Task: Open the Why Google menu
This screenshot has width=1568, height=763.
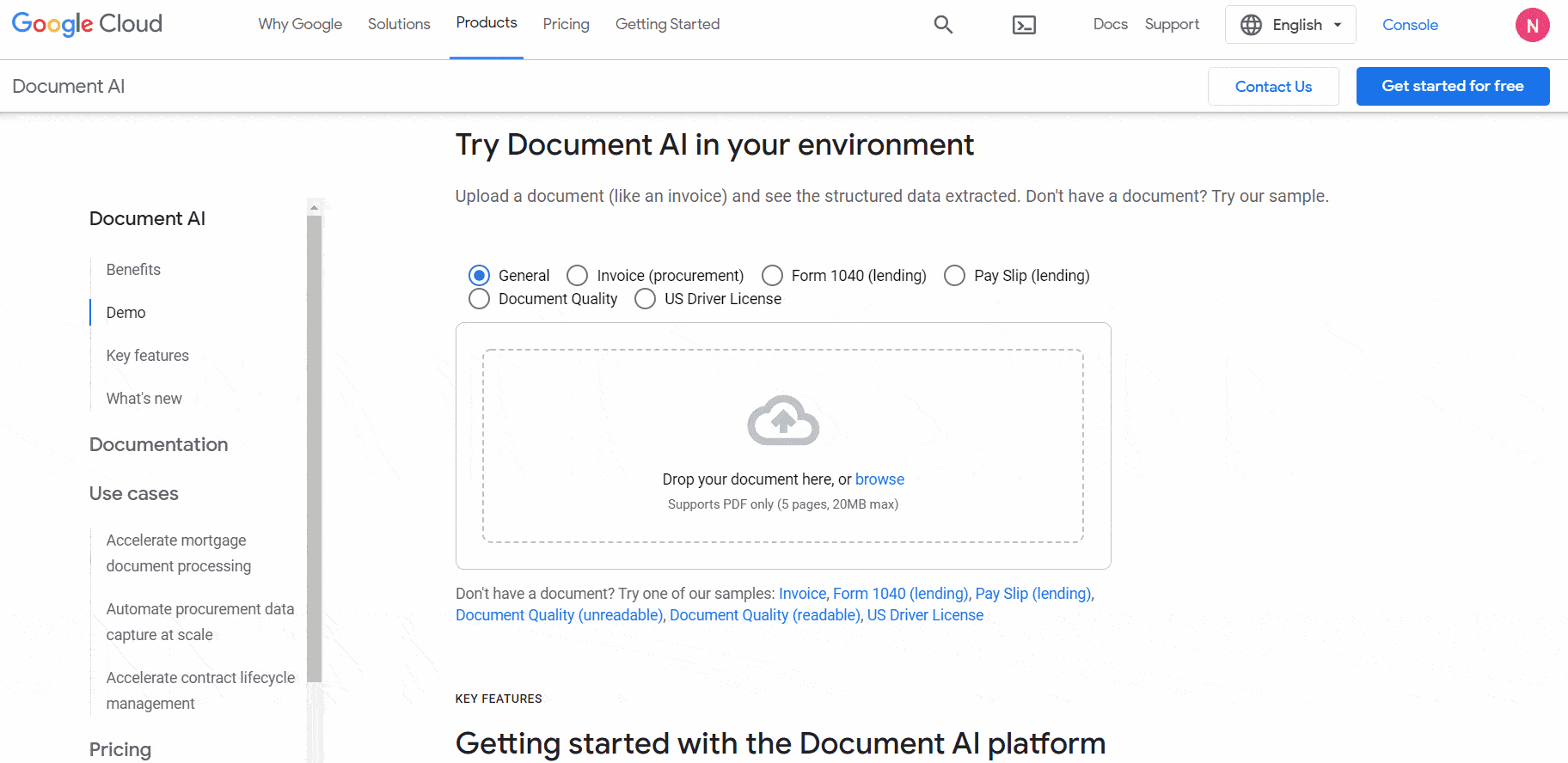Action: (x=300, y=24)
